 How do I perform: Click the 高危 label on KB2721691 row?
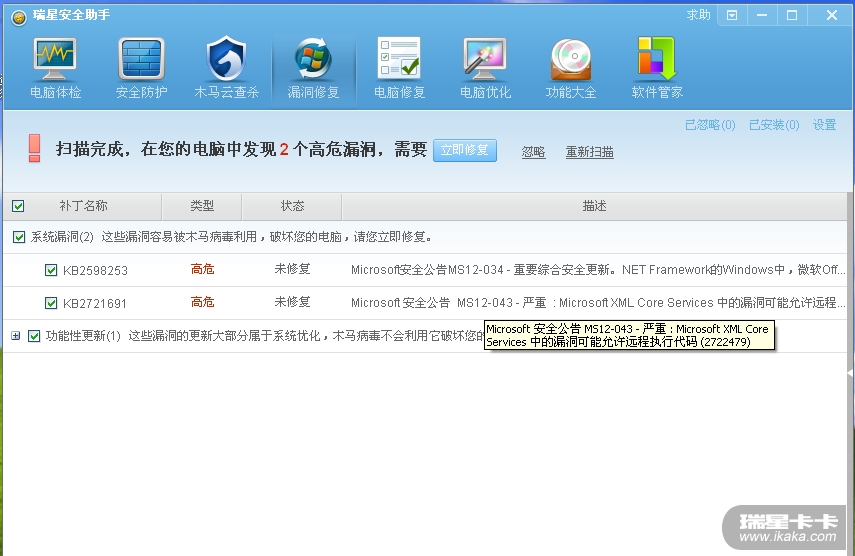202,302
